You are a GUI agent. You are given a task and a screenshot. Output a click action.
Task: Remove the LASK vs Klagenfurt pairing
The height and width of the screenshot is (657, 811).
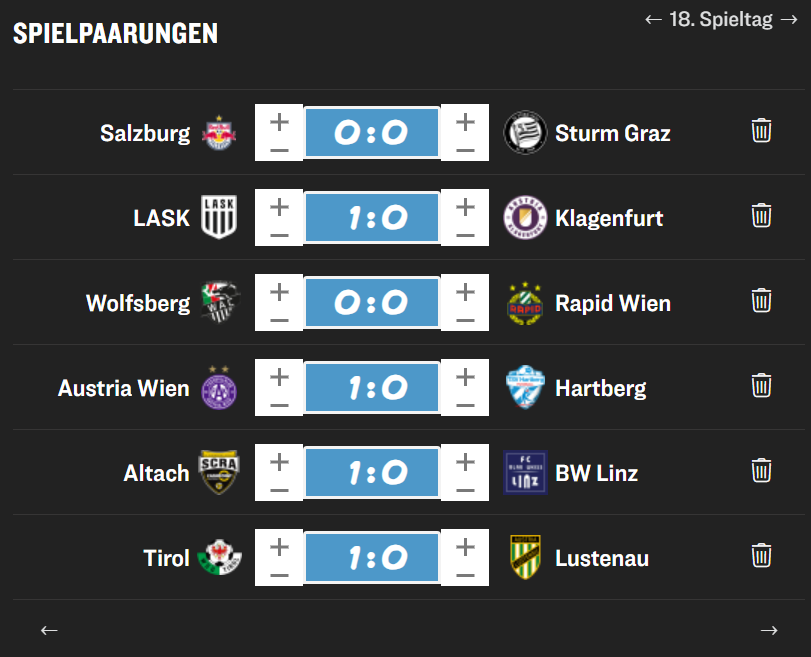(761, 216)
